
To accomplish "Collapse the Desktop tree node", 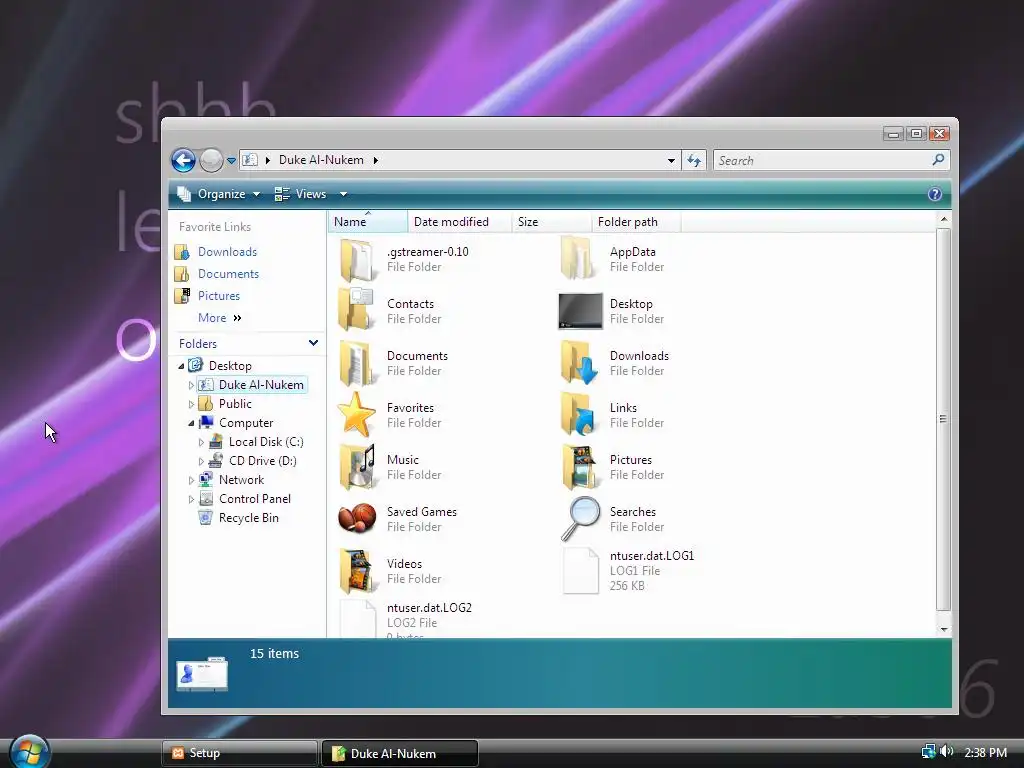I will tap(182, 366).
